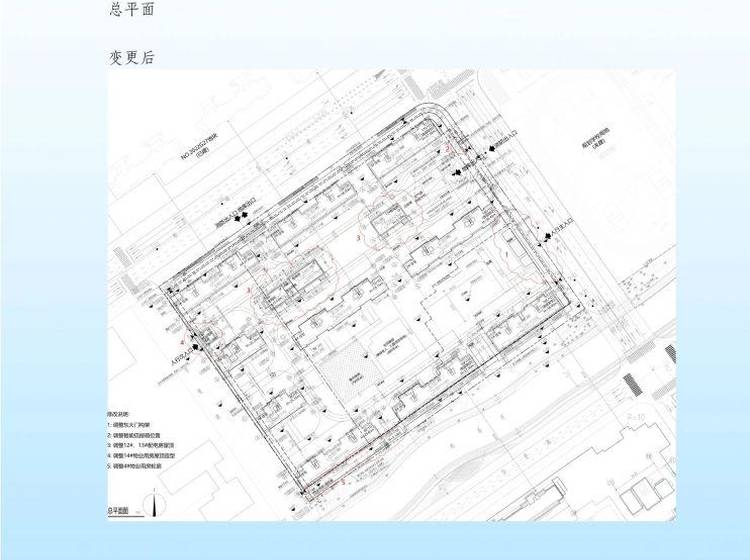Select red revision marker number 2
The height and width of the screenshot is (560, 750).
[448, 148]
